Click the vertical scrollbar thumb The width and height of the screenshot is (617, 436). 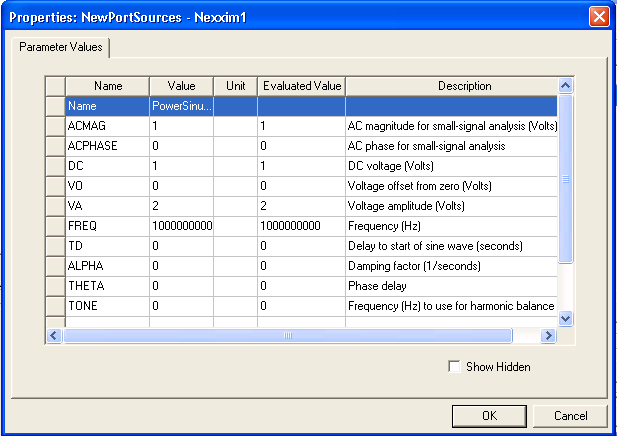click(x=565, y=180)
